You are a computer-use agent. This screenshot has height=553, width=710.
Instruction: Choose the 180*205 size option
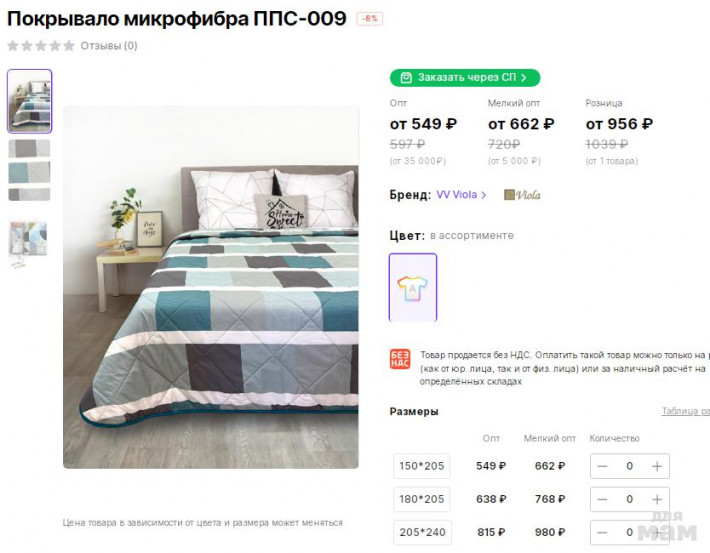point(422,499)
